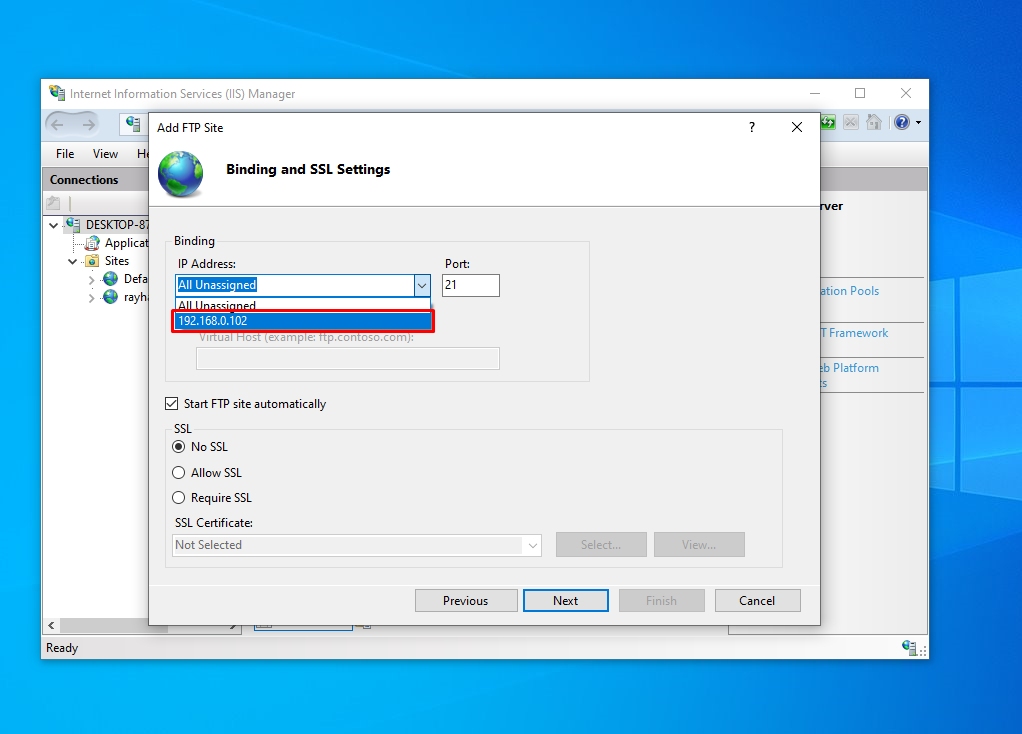Click the Application Pools link on right
Image resolution: width=1022 pixels, height=734 pixels.
(849, 291)
